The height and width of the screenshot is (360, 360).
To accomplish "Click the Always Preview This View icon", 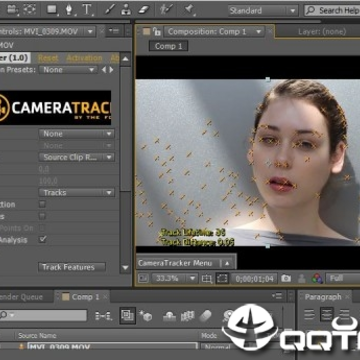I will [143, 278].
